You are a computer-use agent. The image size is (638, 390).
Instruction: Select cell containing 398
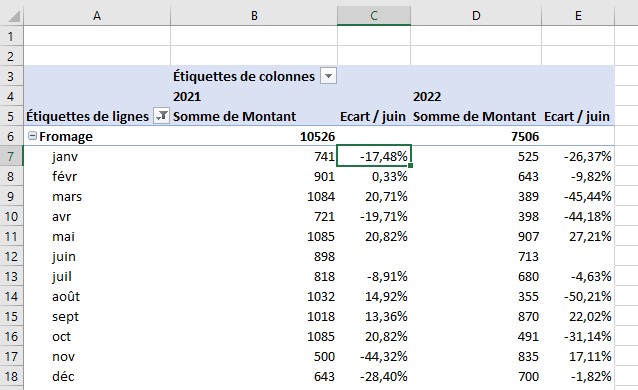pos(476,216)
